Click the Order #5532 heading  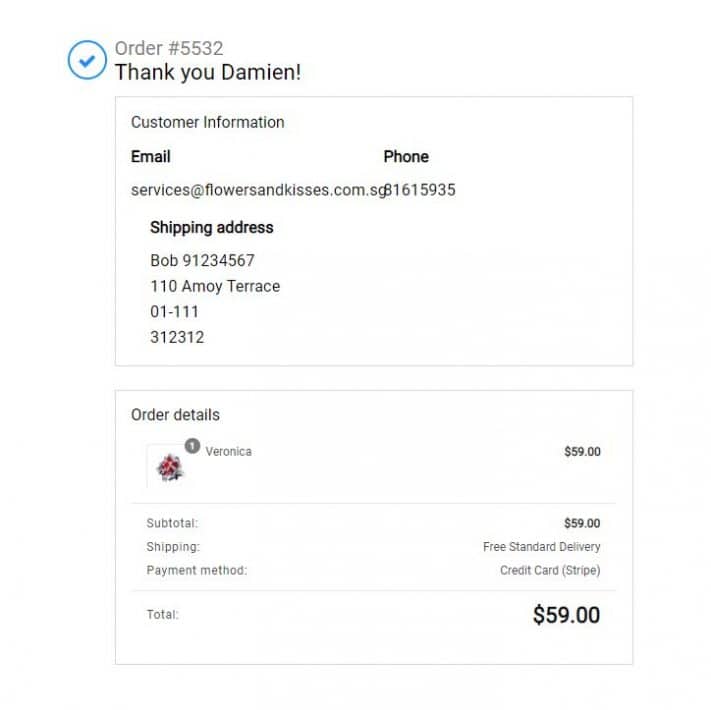click(169, 48)
